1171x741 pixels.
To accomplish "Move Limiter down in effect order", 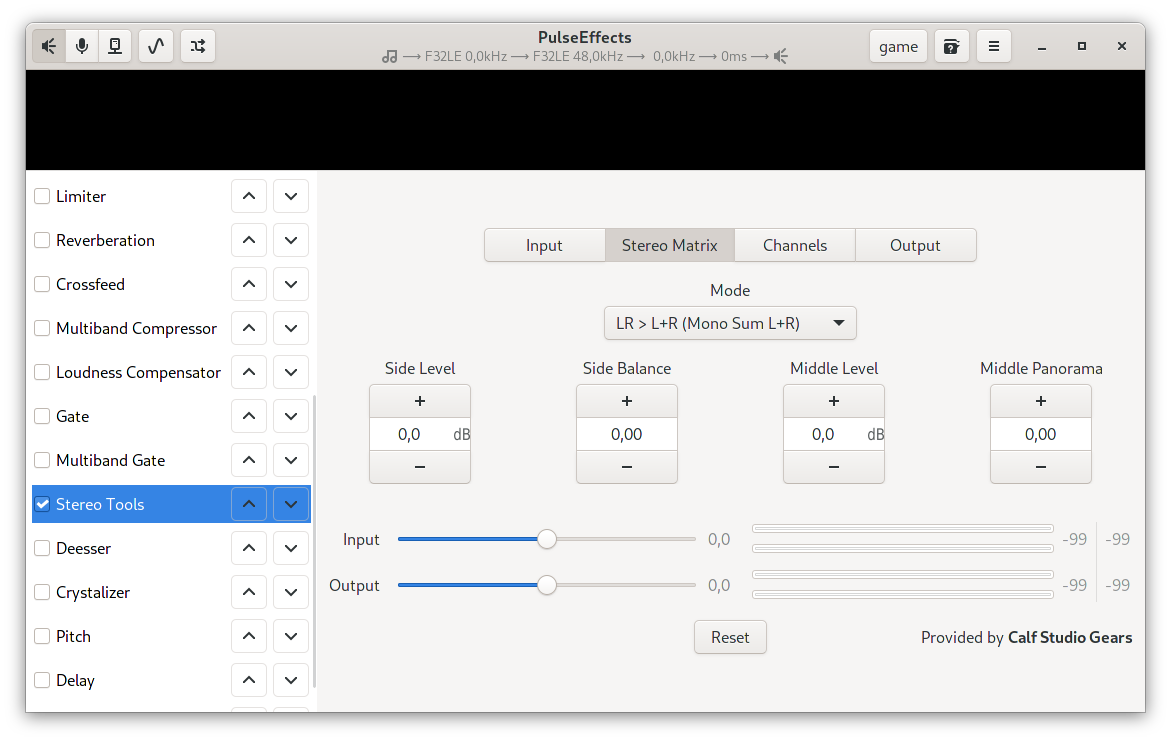I will [x=291, y=196].
